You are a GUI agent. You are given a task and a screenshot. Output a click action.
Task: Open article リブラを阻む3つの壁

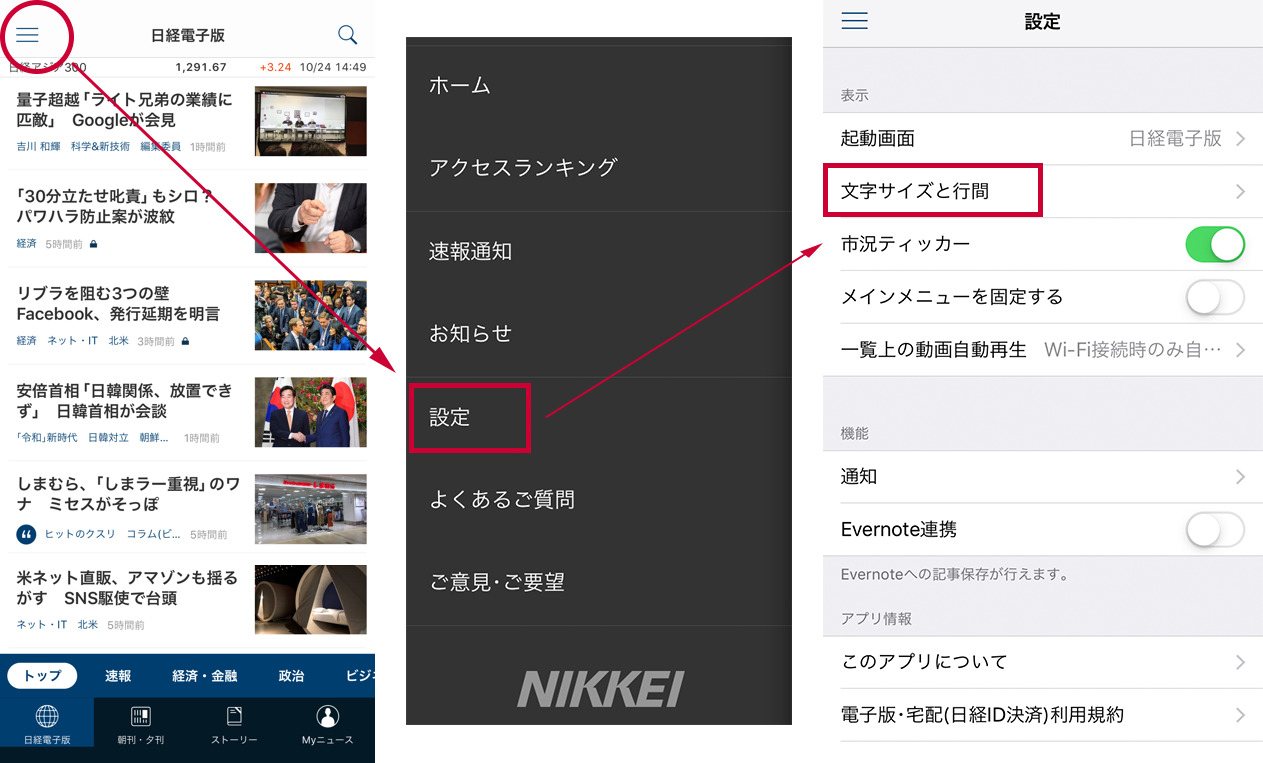click(x=118, y=303)
